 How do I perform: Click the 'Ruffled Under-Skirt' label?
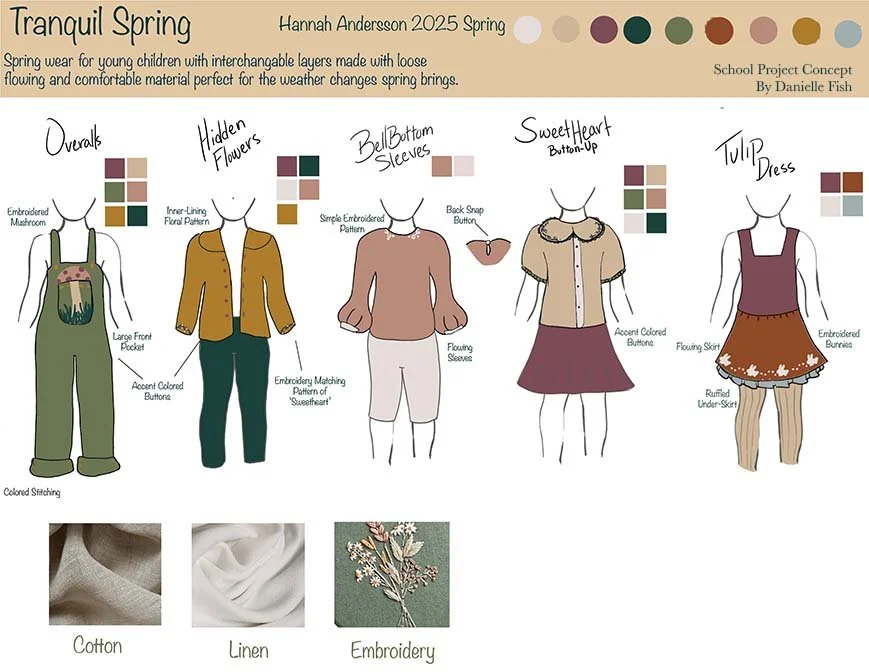point(717,399)
